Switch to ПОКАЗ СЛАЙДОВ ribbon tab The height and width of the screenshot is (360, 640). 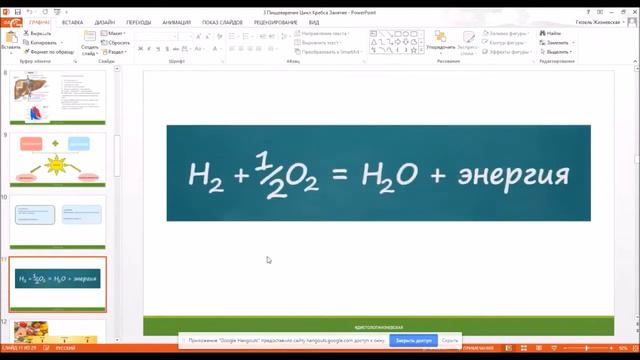[x=222, y=22]
